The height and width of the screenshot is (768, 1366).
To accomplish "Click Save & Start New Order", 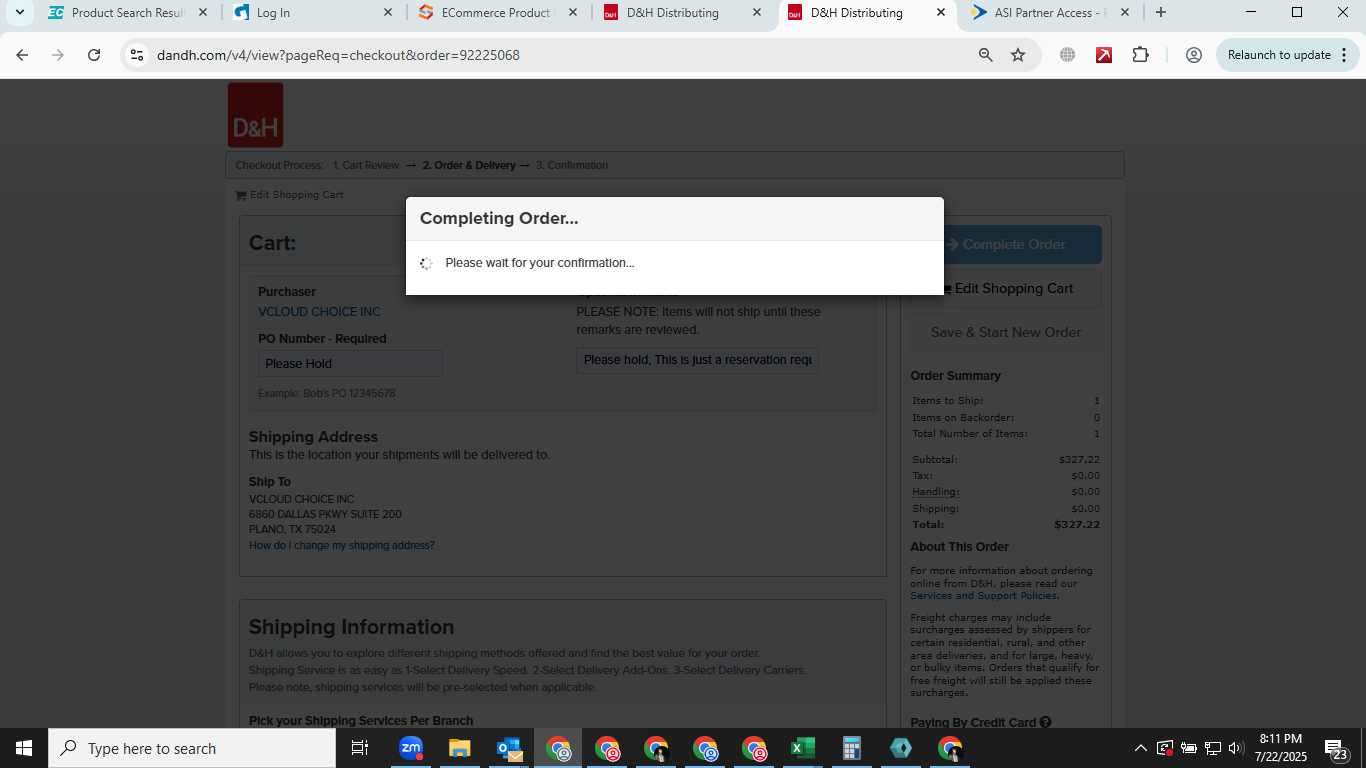I will pos(1005,332).
